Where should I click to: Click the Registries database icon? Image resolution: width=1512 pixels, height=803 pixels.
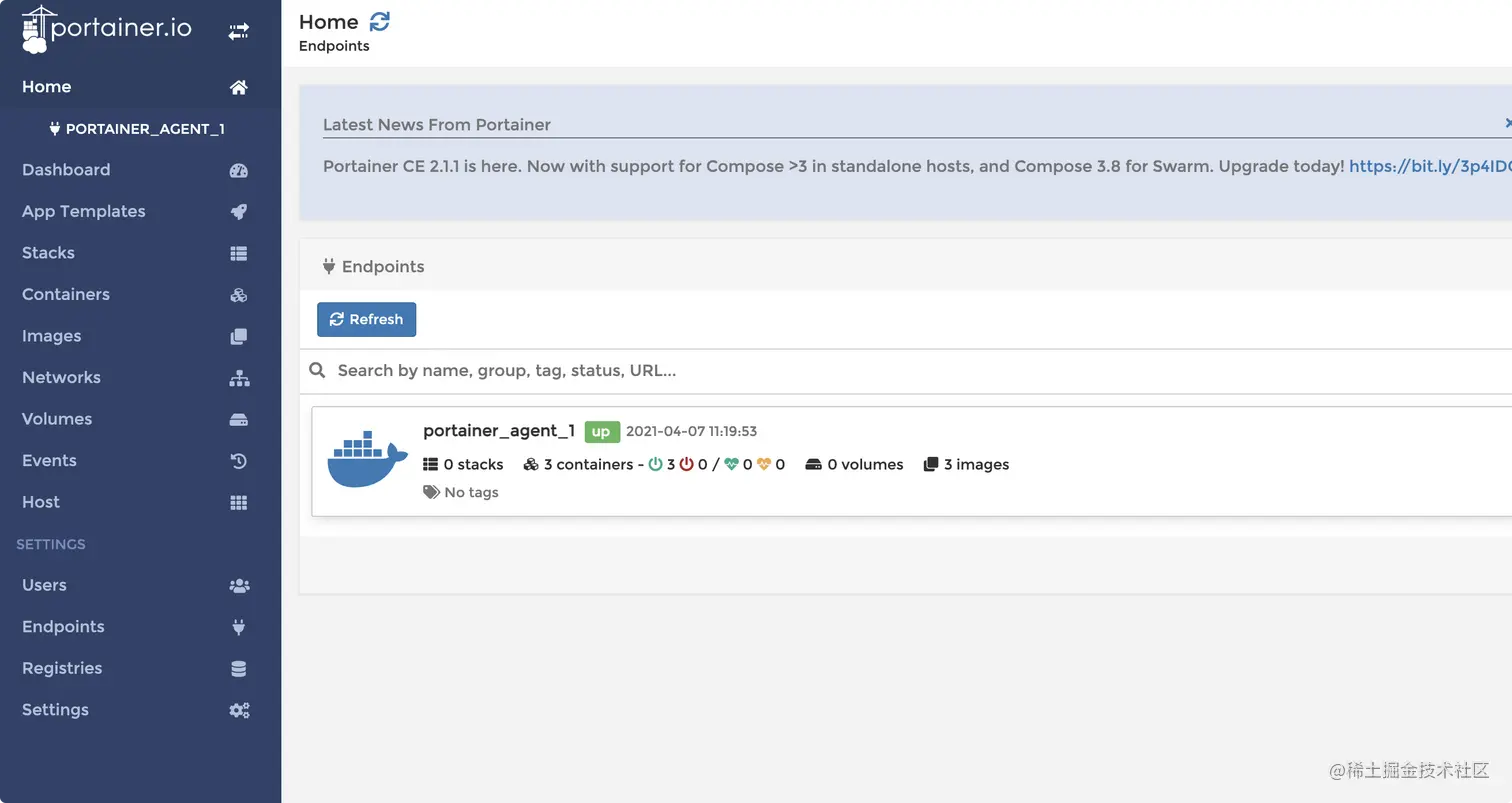[x=238, y=669]
